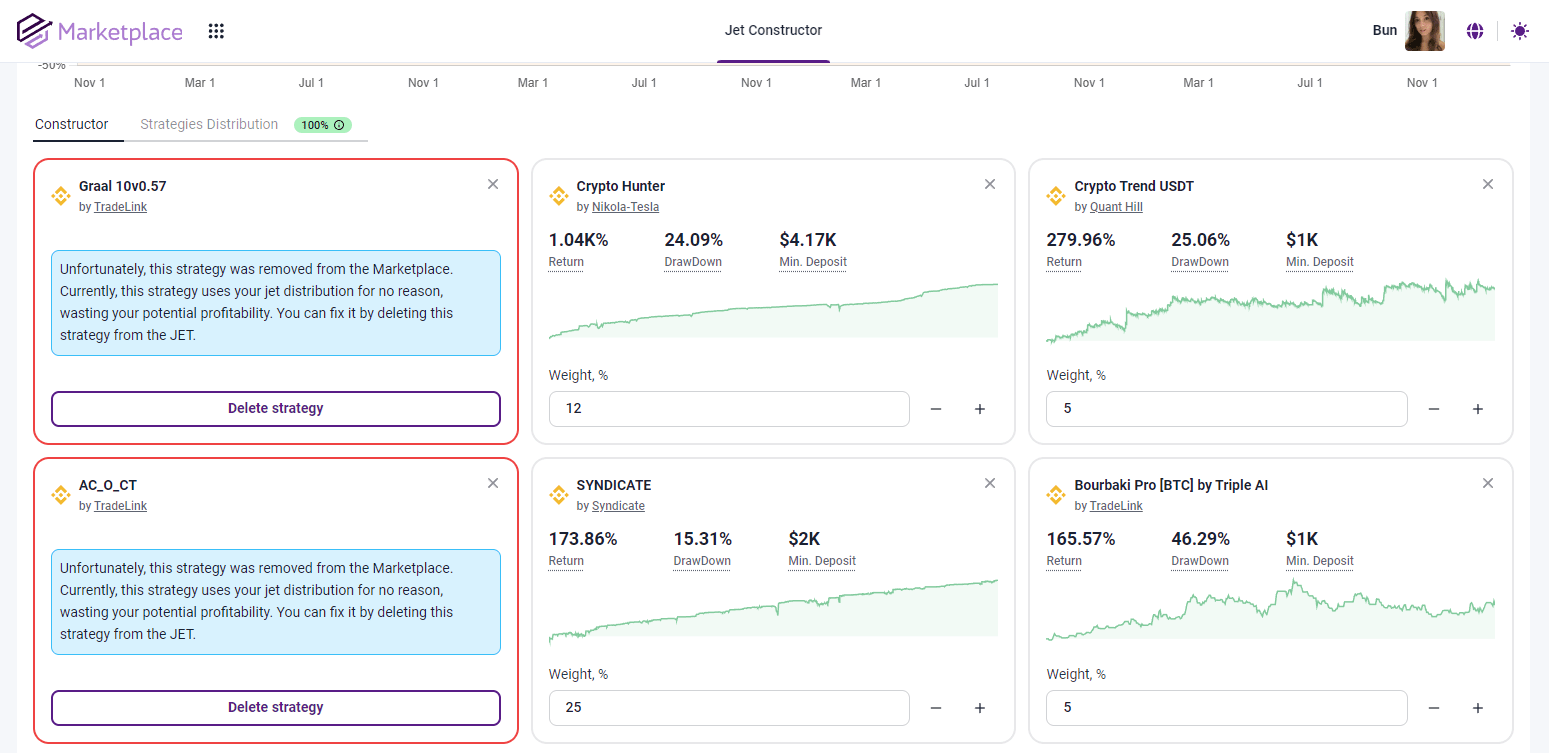
Task: Open the Quant Hill author link
Action: 1116,207
